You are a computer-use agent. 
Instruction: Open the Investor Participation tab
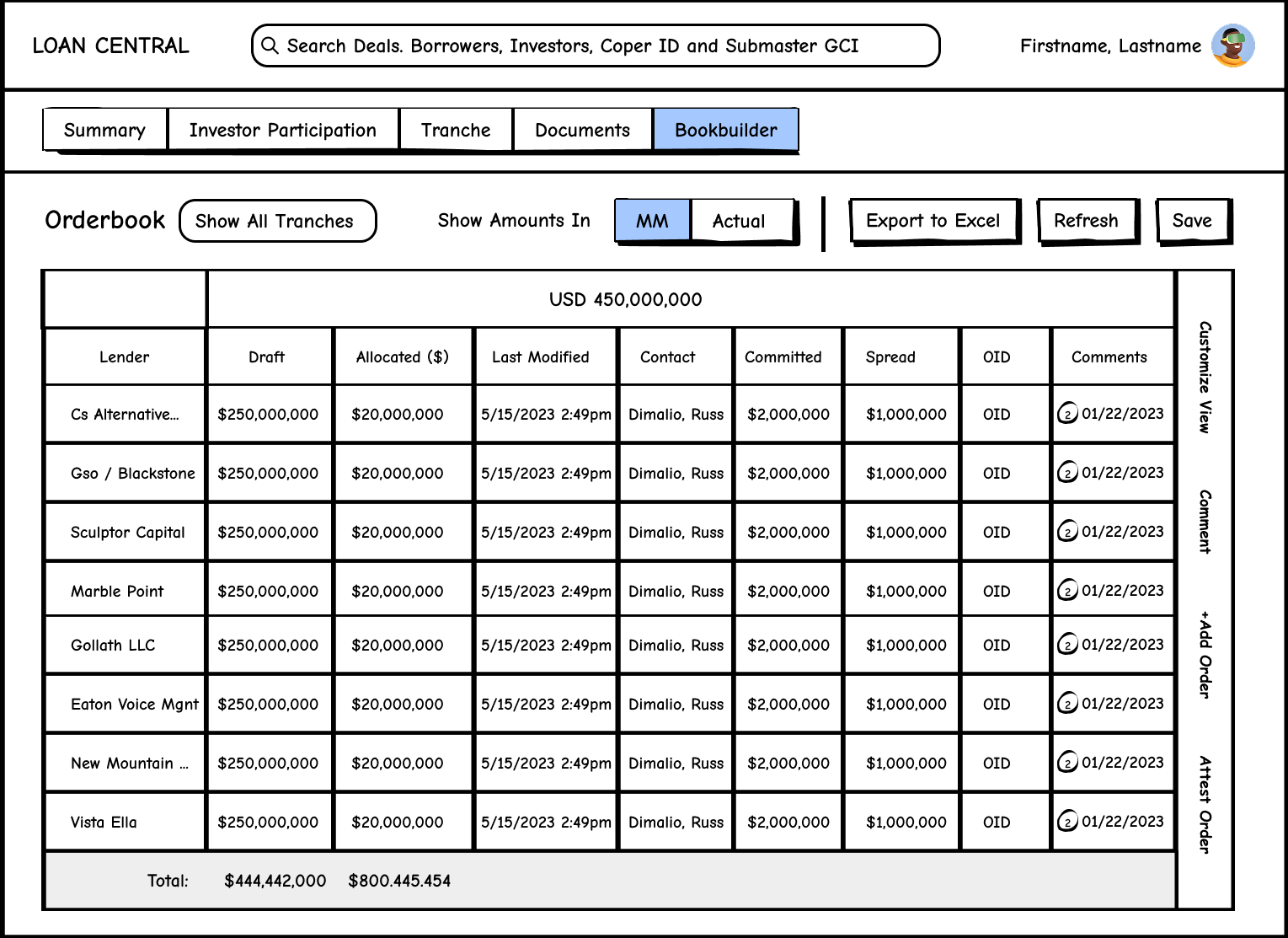pos(283,130)
